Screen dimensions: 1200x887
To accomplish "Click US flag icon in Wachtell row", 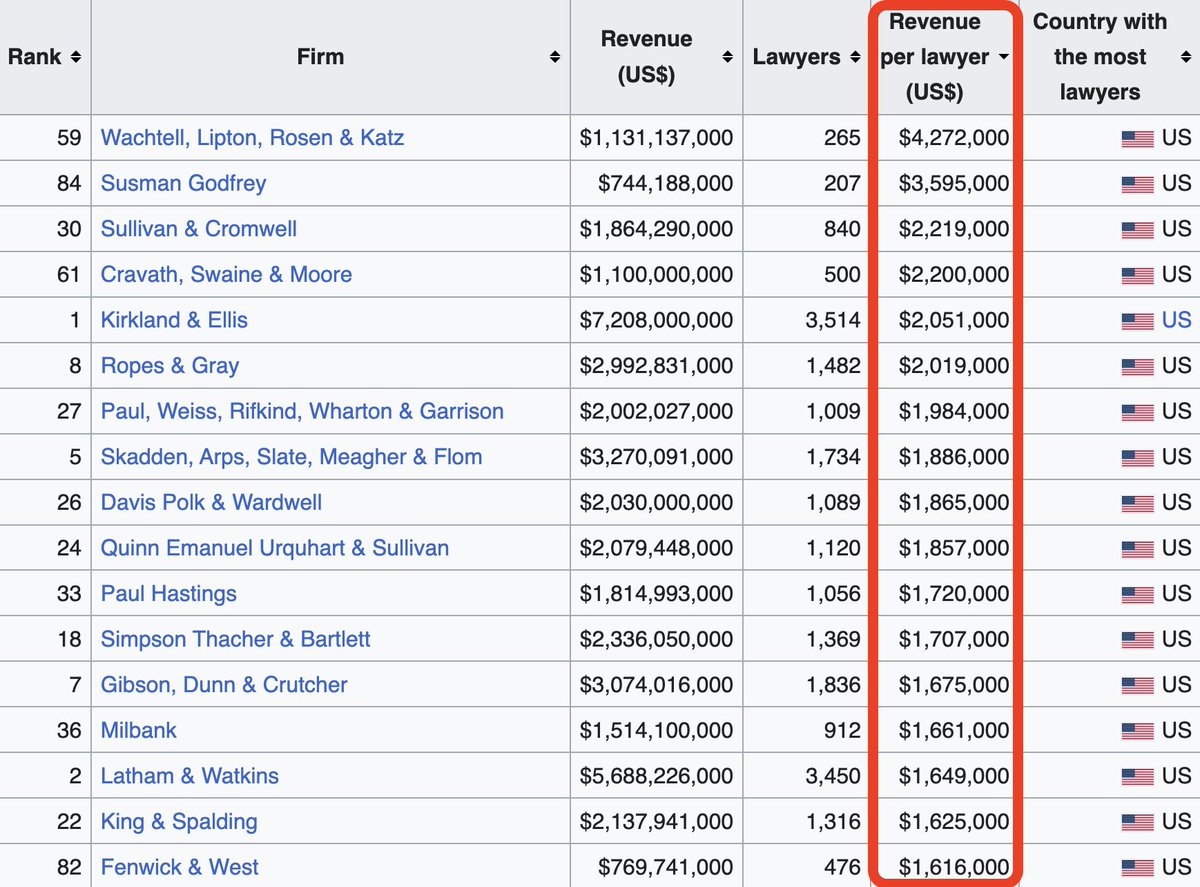I will point(1138,138).
